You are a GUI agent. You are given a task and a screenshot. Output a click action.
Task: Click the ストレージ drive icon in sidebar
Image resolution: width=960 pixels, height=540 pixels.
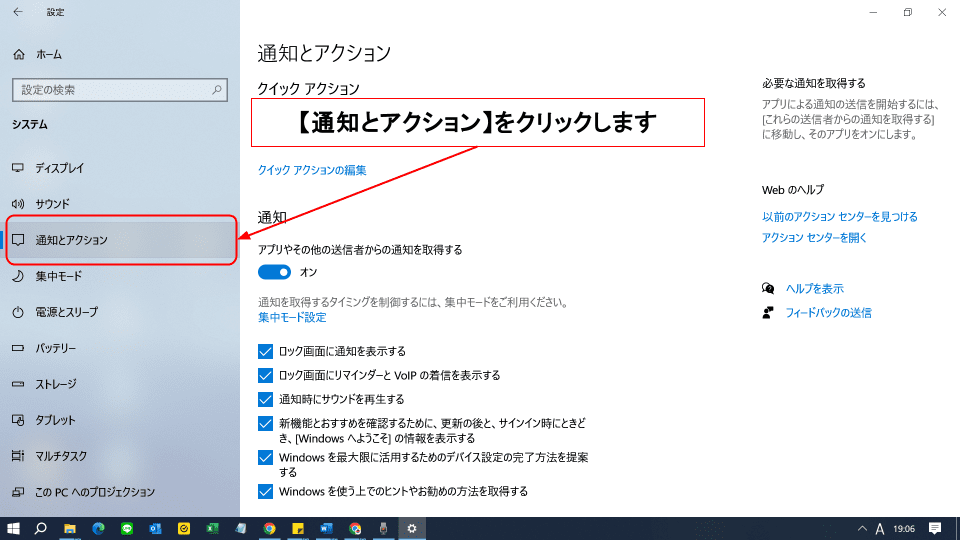[x=18, y=384]
